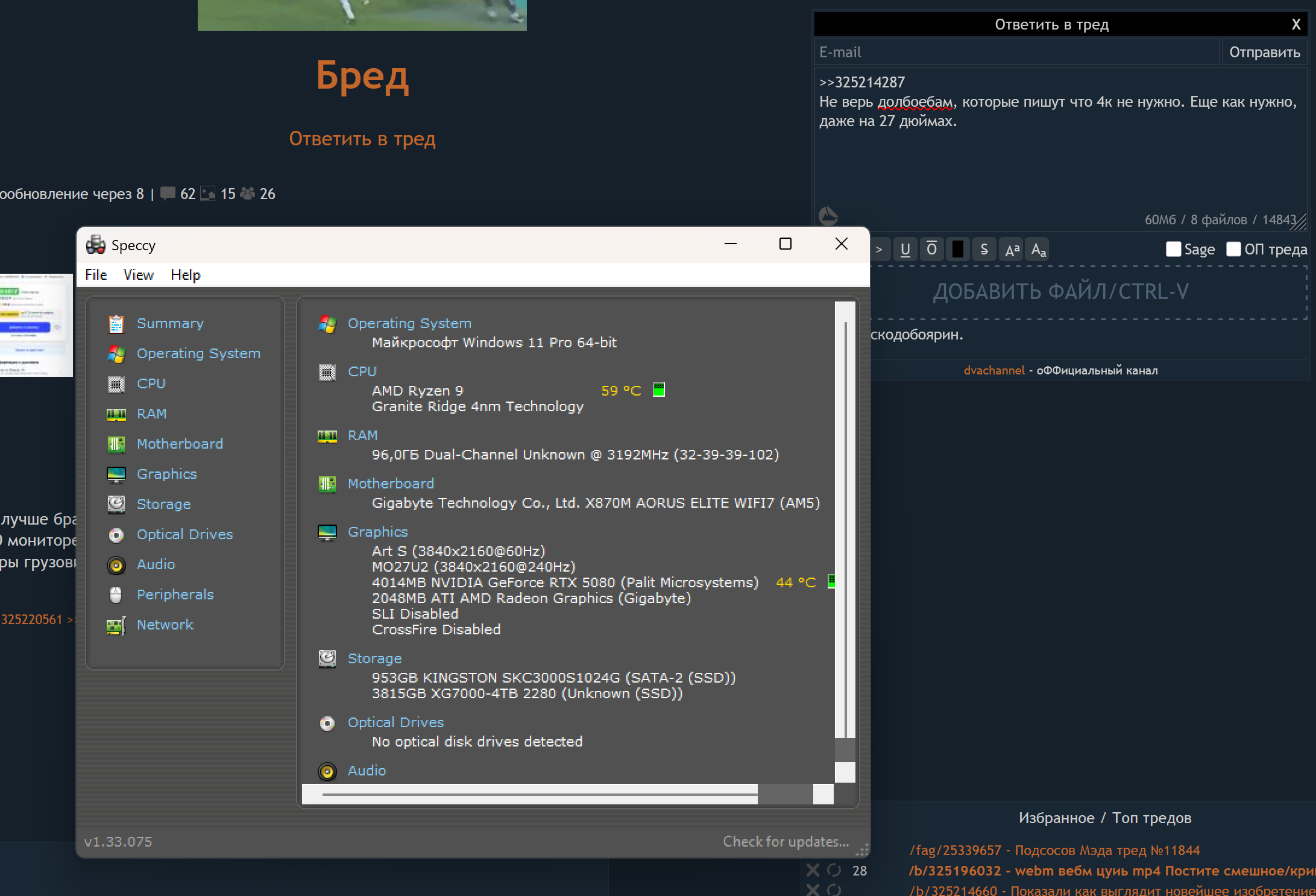
Task: Click the black spoiler formatting swatch
Action: pos(957,250)
